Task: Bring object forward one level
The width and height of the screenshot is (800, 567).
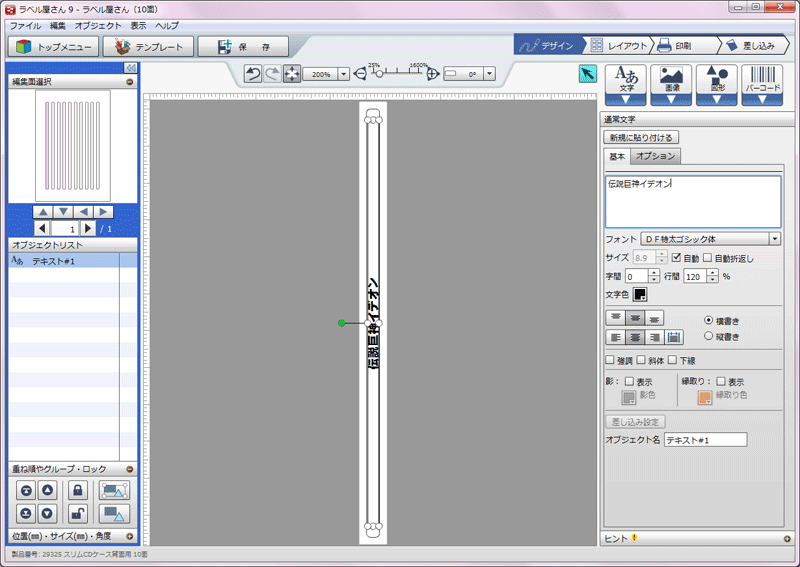Action: click(47, 490)
